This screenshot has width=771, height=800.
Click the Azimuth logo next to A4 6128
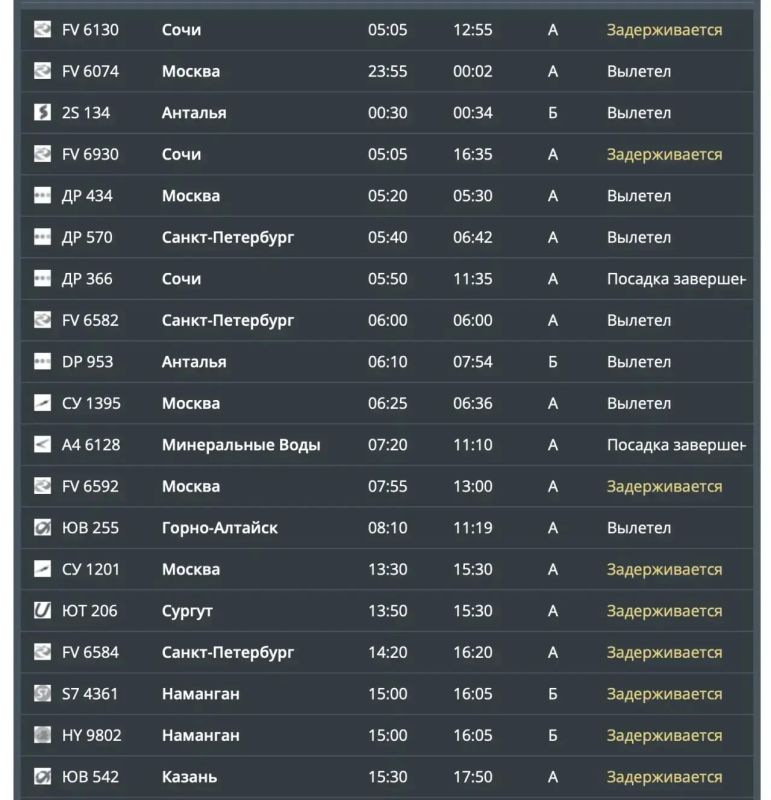[x=42, y=444]
